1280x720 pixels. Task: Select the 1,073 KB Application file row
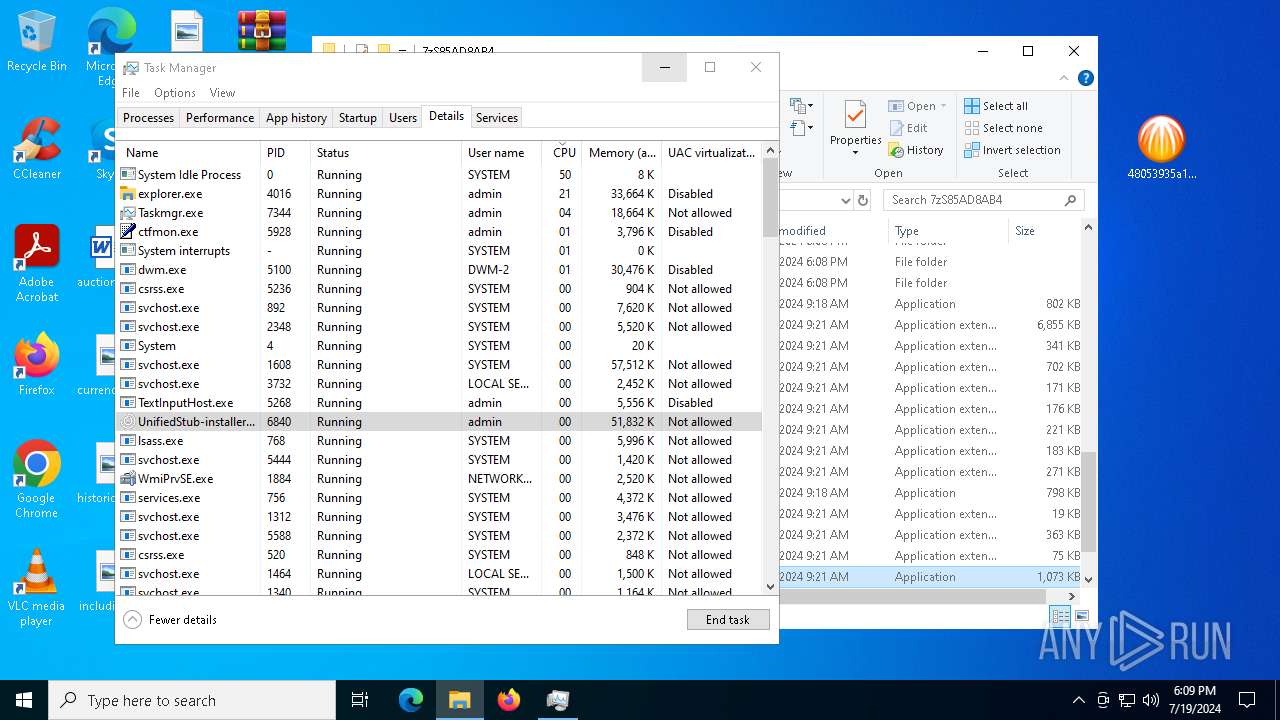coord(931,577)
